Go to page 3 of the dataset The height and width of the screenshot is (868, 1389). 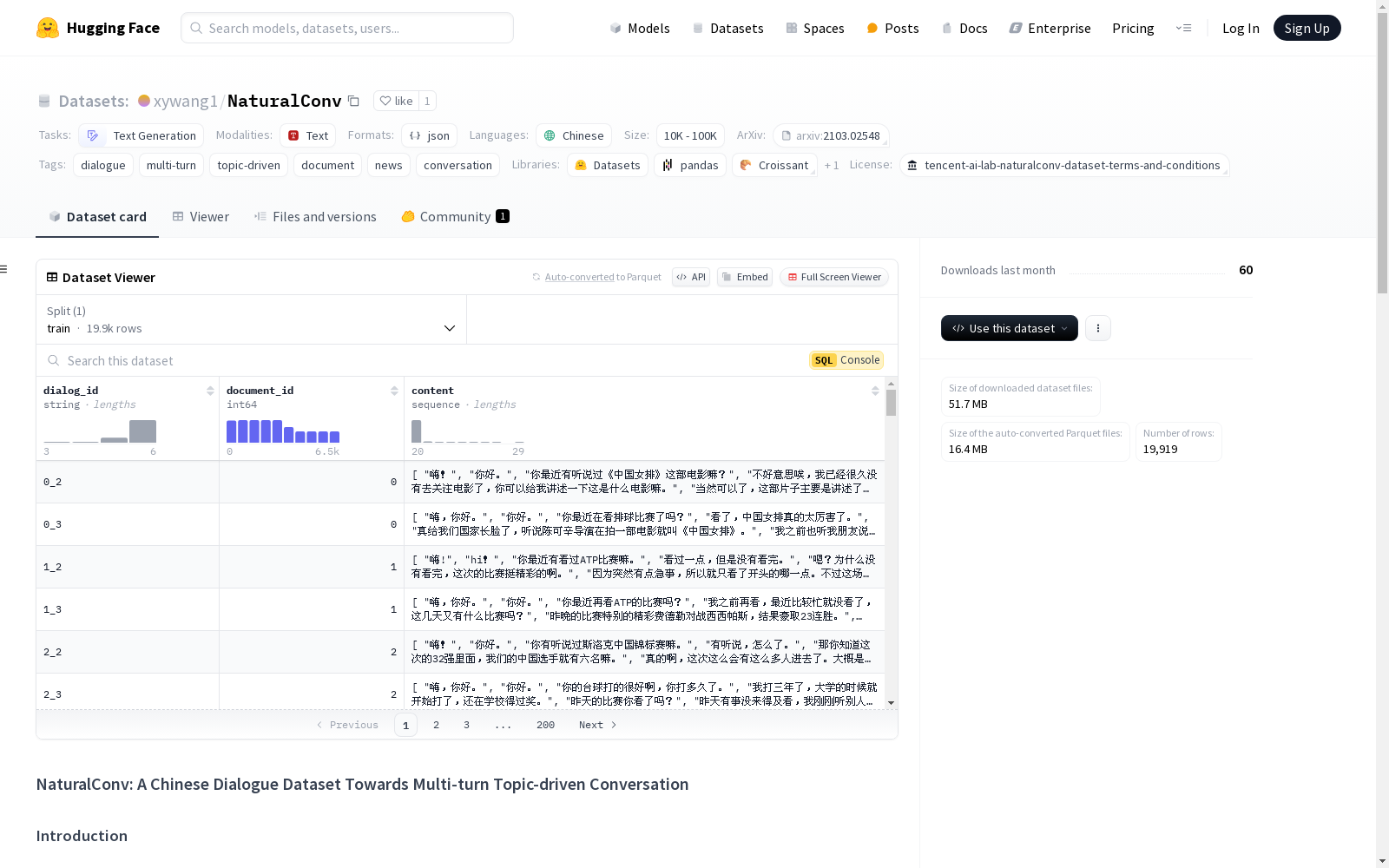tap(466, 725)
